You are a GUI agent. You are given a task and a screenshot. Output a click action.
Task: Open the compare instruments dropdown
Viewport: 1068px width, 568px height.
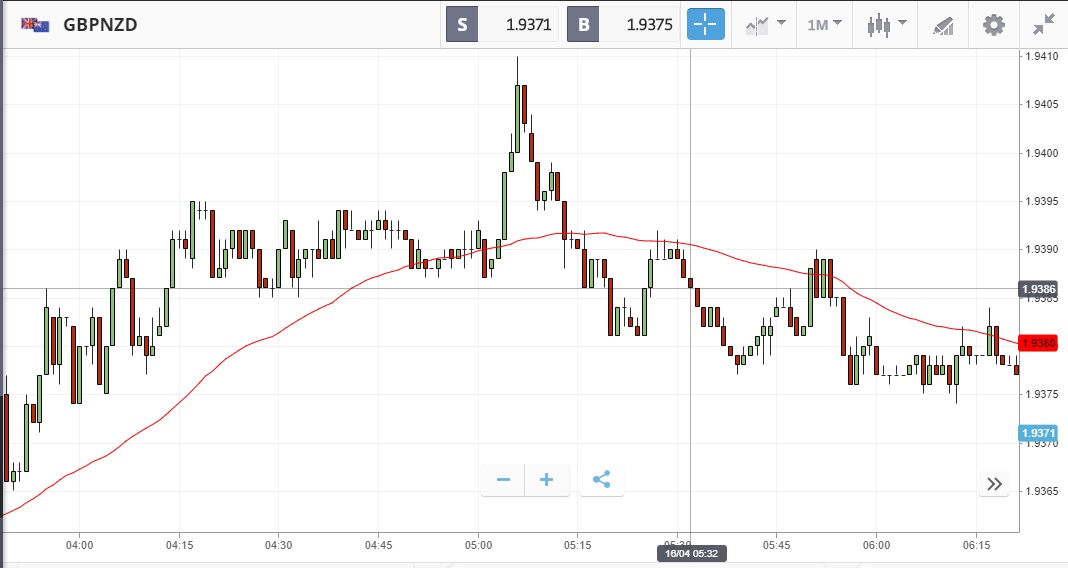tap(766, 25)
